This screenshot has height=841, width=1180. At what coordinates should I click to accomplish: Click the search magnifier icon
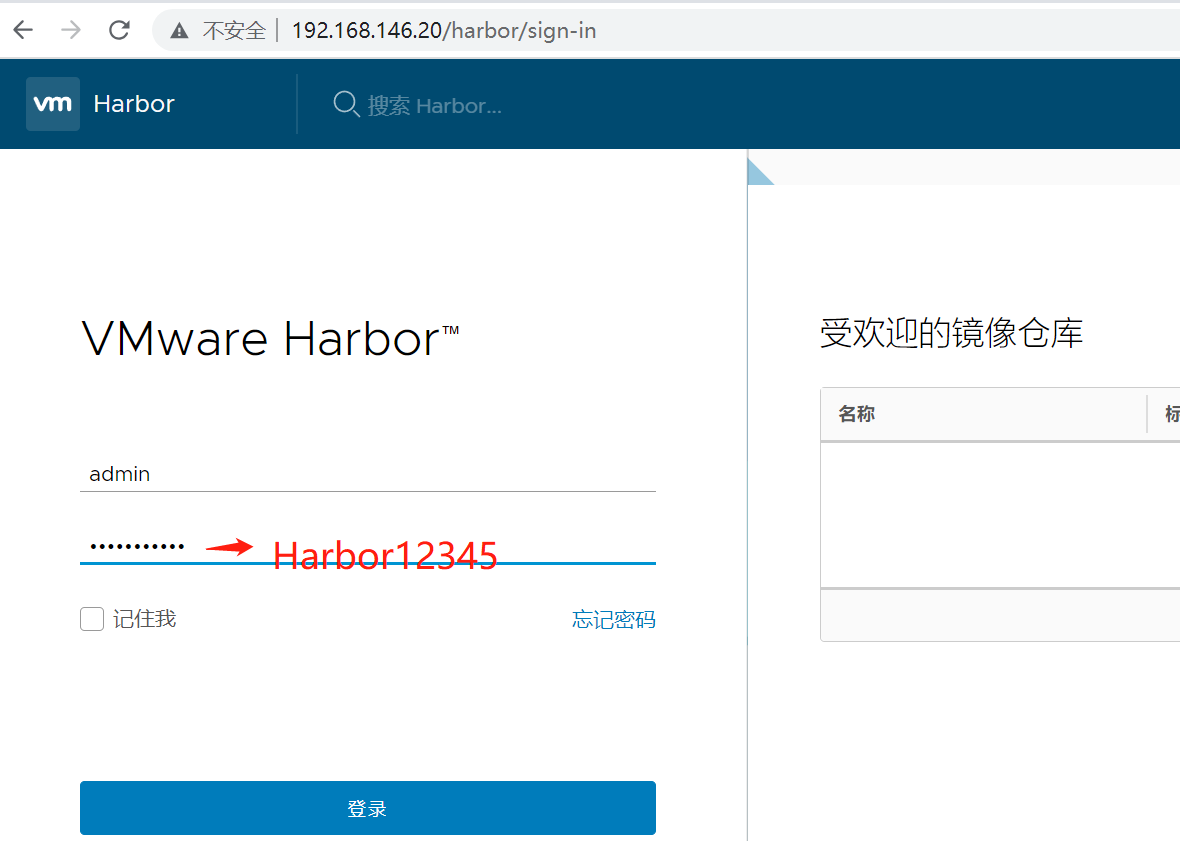pos(345,103)
